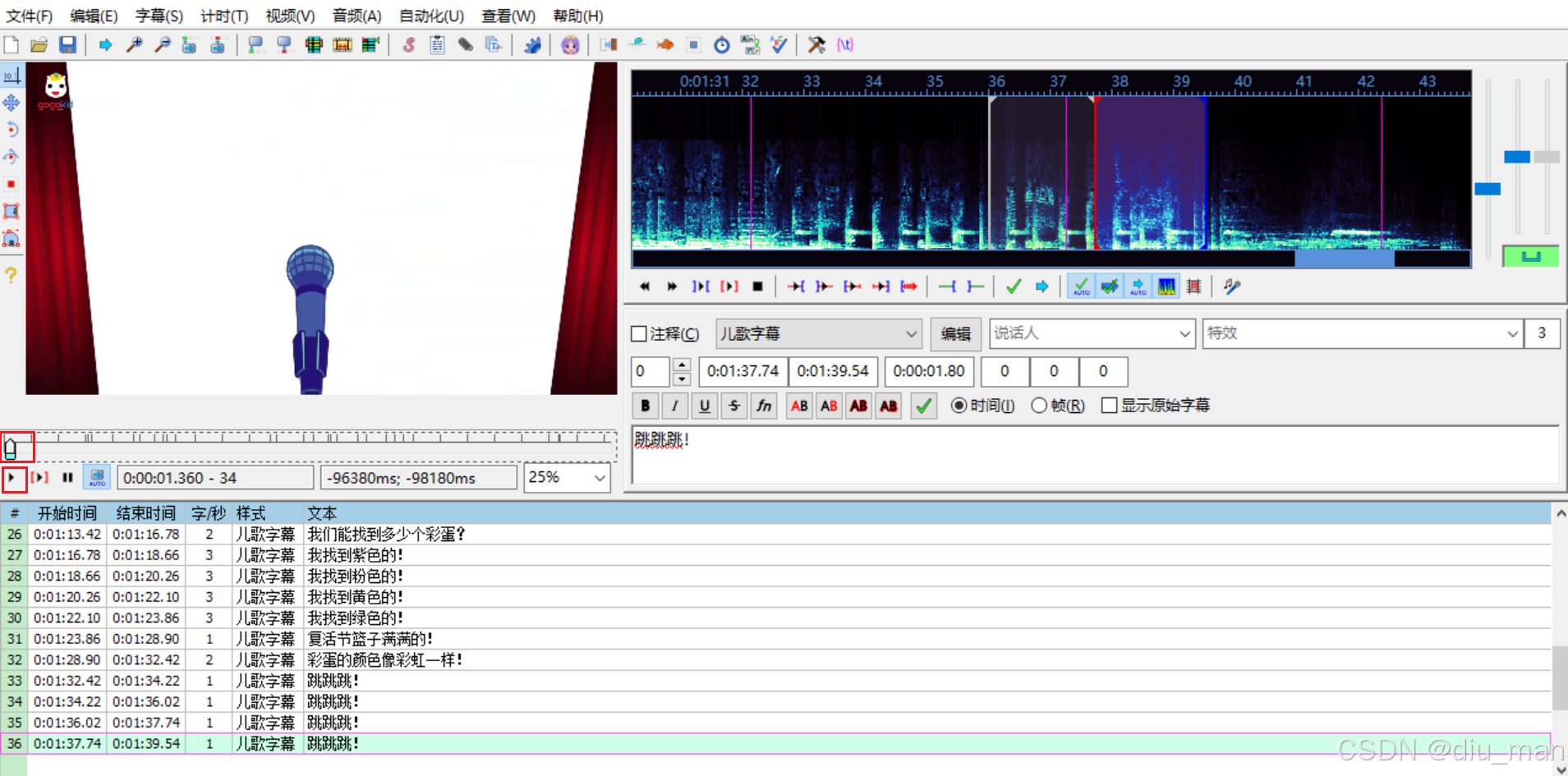Toggle Medusa timing mode red icon
Screen dimensions: 1568x776
pyautogui.click(x=1193, y=287)
